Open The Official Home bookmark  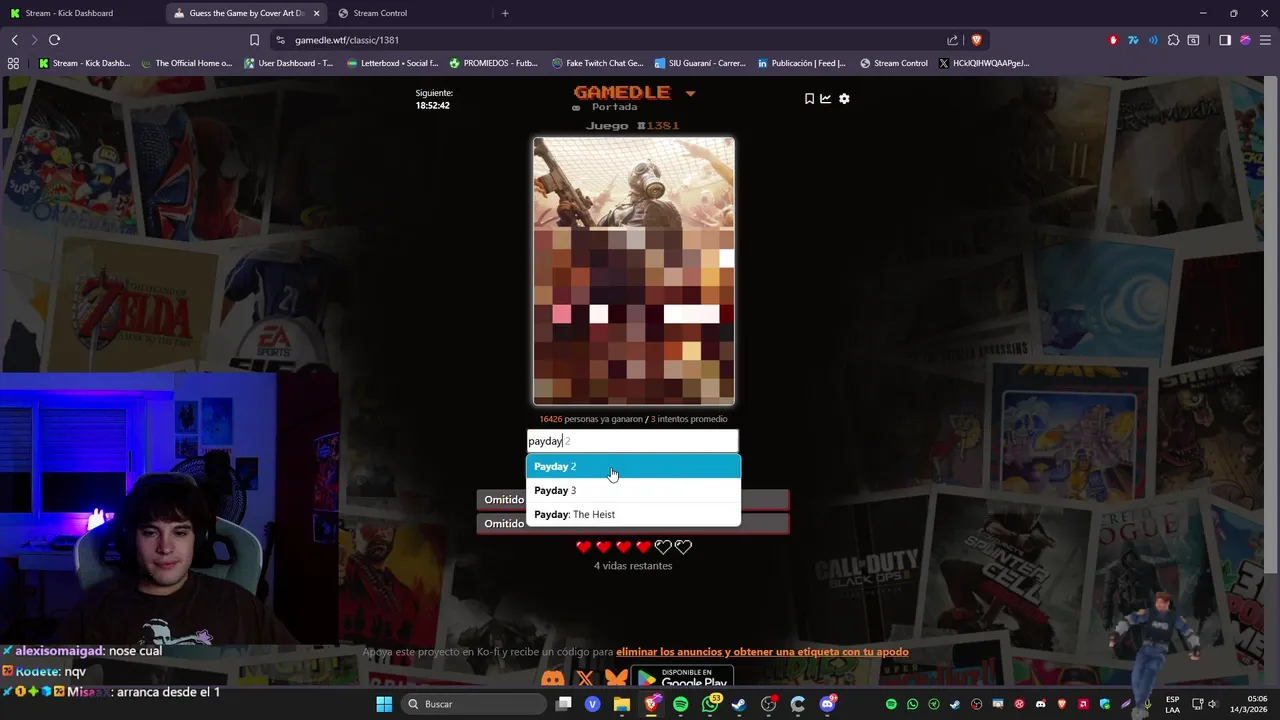tap(186, 63)
